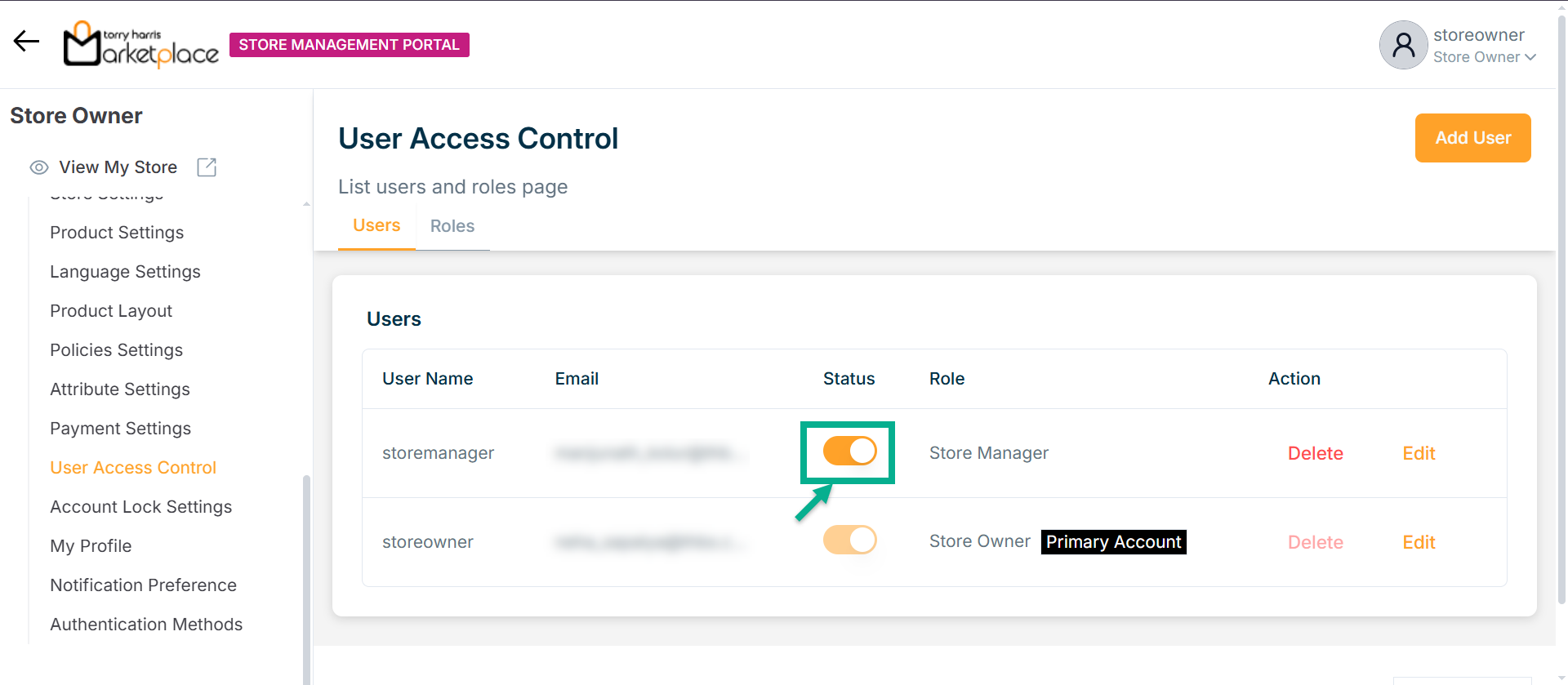Edit the storeowner user
This screenshot has width=1568, height=685.
[1419, 542]
